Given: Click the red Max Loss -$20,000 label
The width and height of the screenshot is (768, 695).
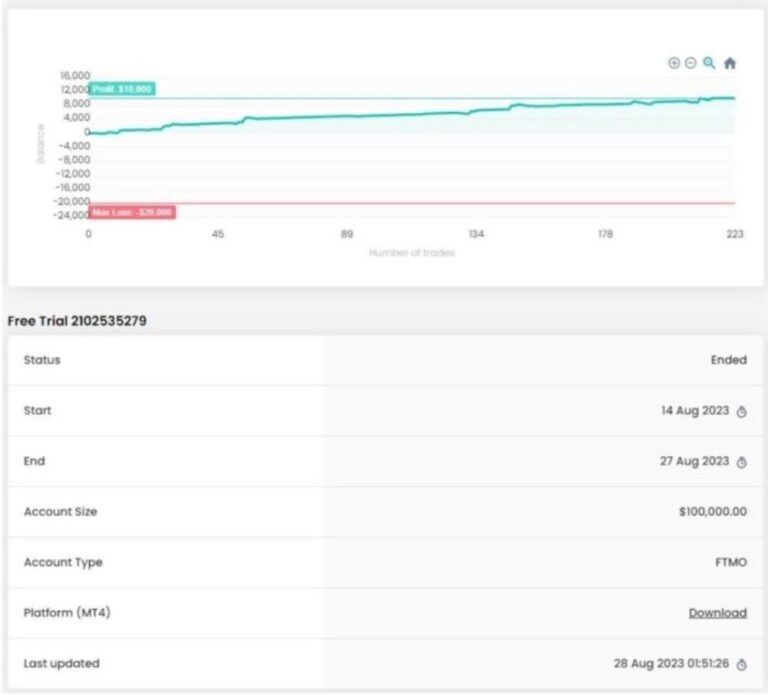Looking at the screenshot, I should [x=132, y=212].
